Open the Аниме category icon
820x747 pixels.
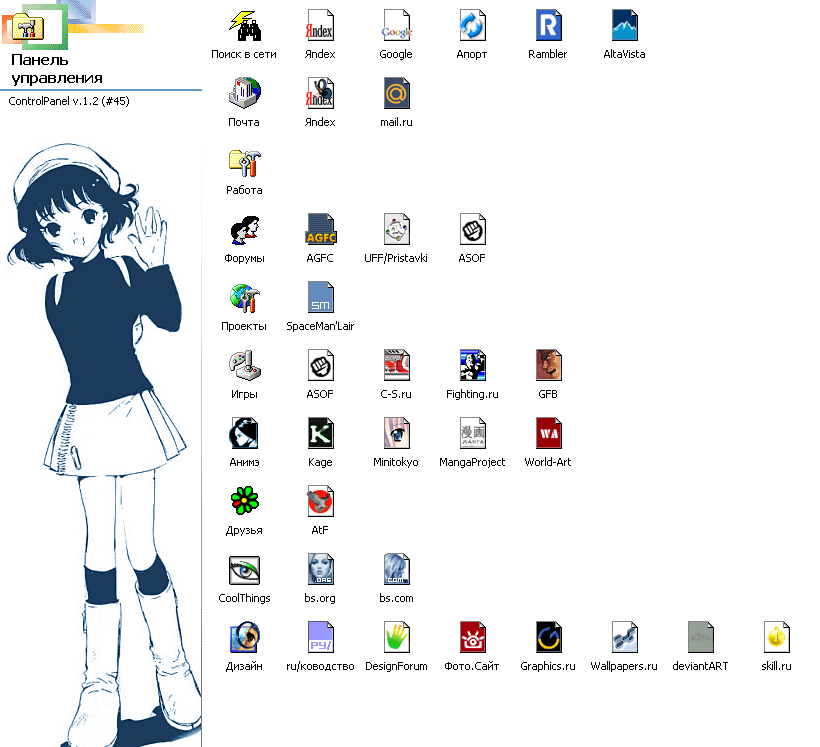pos(244,434)
